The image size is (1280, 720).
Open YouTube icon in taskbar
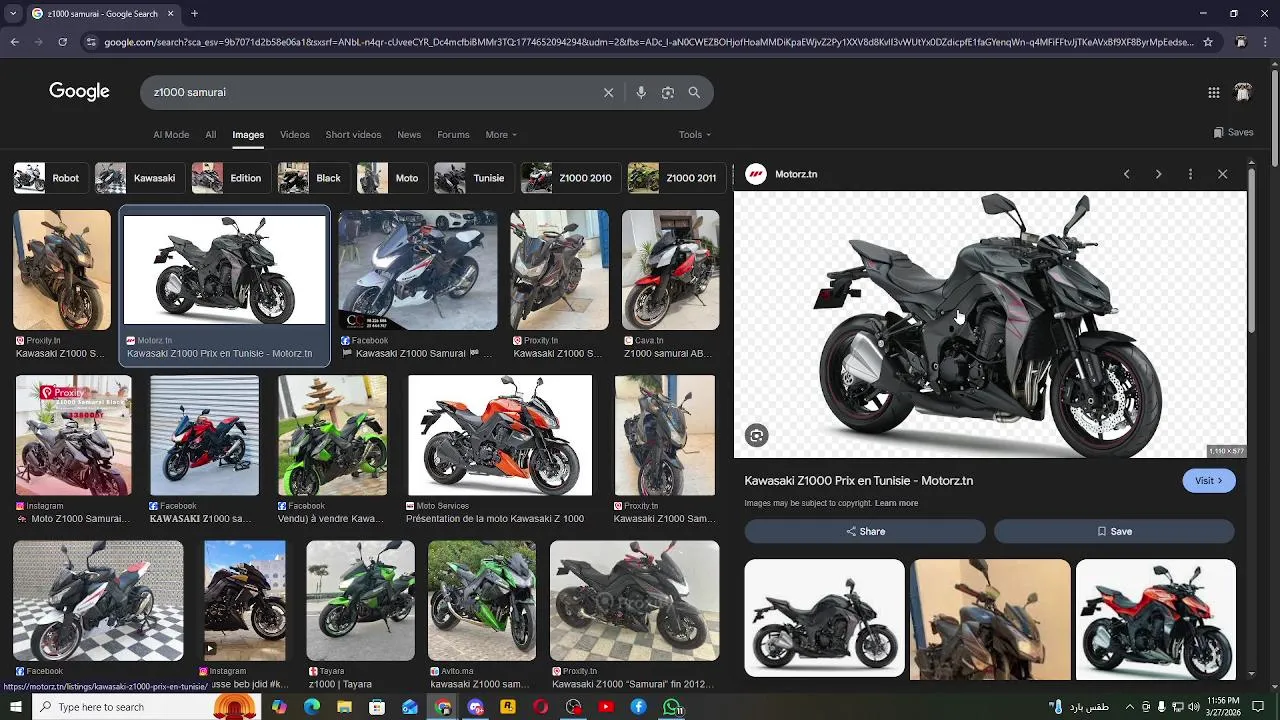pyautogui.click(x=606, y=707)
